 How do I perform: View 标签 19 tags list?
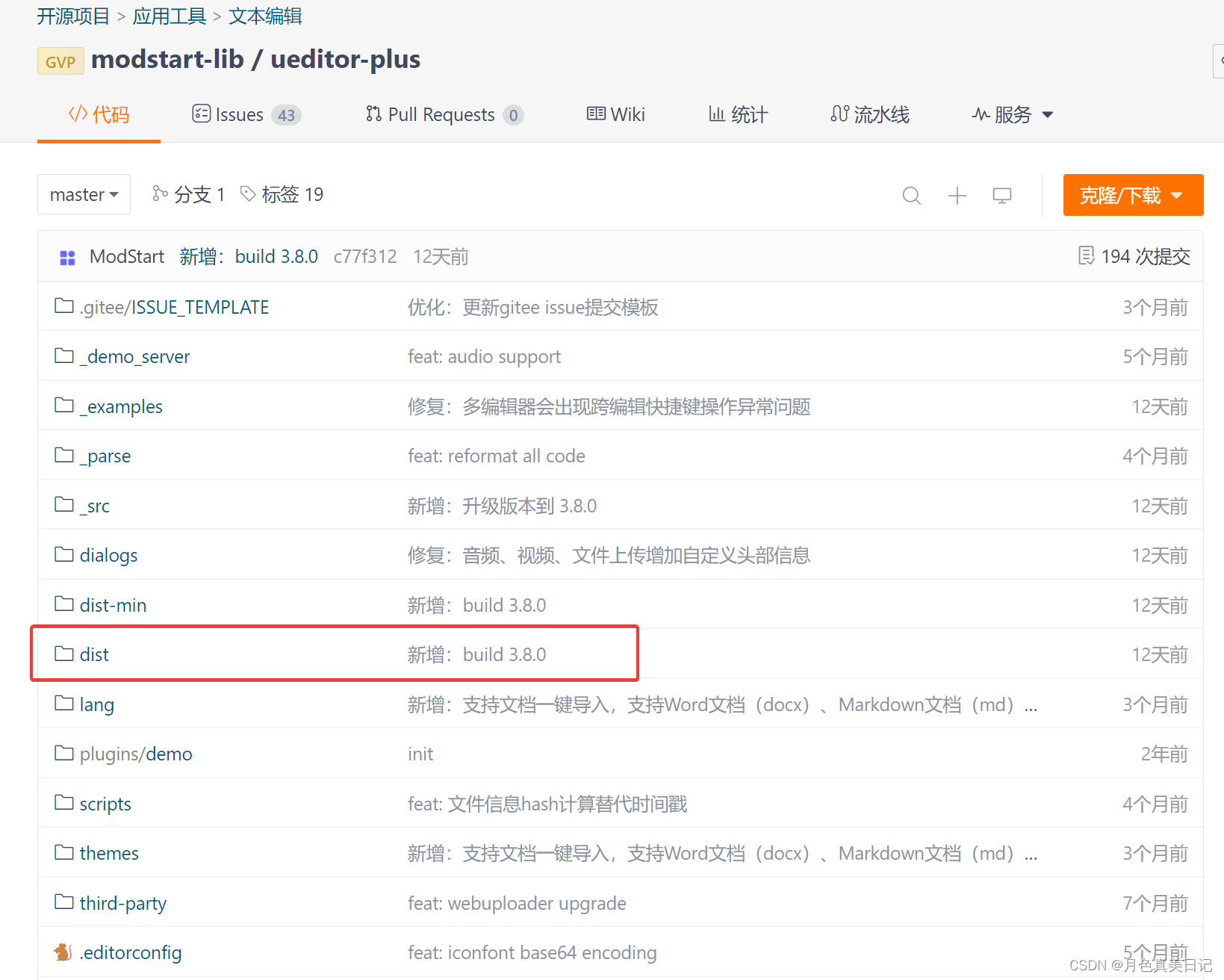click(x=282, y=194)
